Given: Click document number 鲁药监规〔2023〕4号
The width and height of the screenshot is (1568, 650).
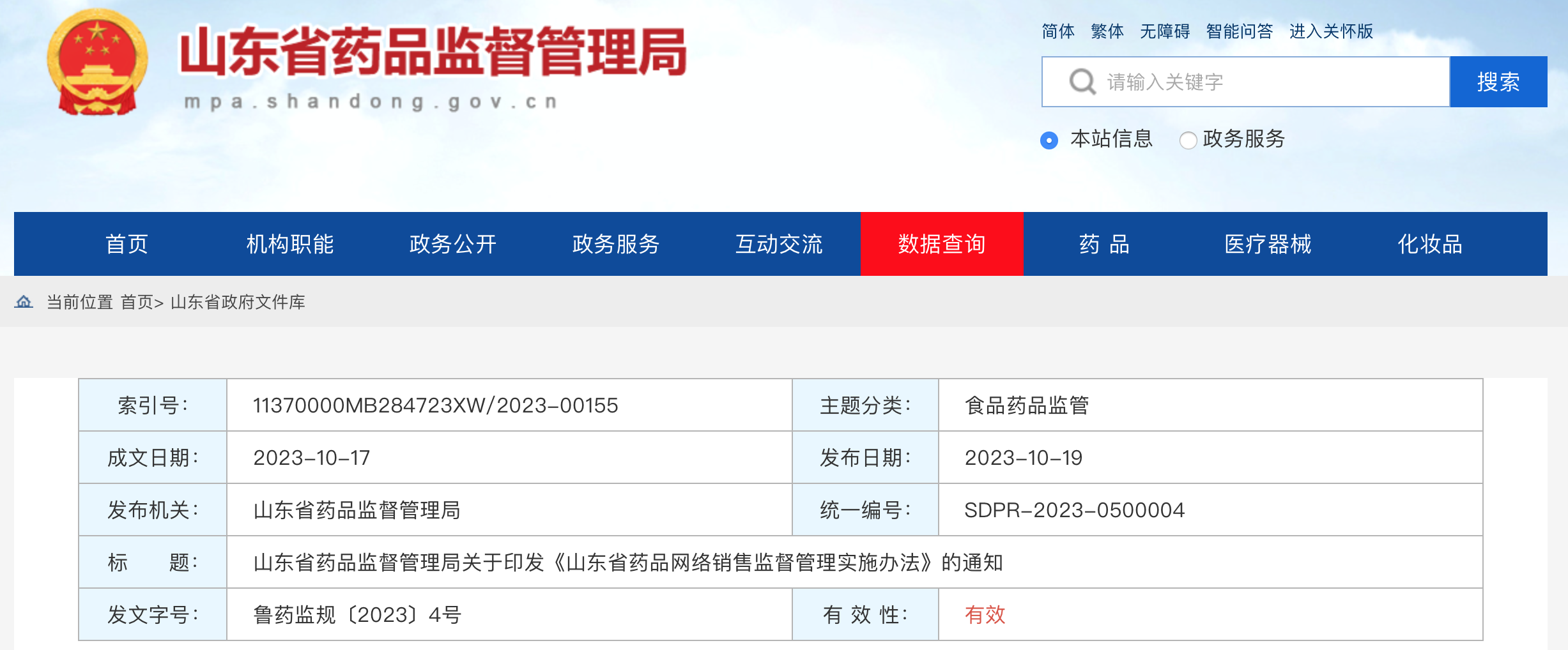Looking at the screenshot, I should click(357, 615).
